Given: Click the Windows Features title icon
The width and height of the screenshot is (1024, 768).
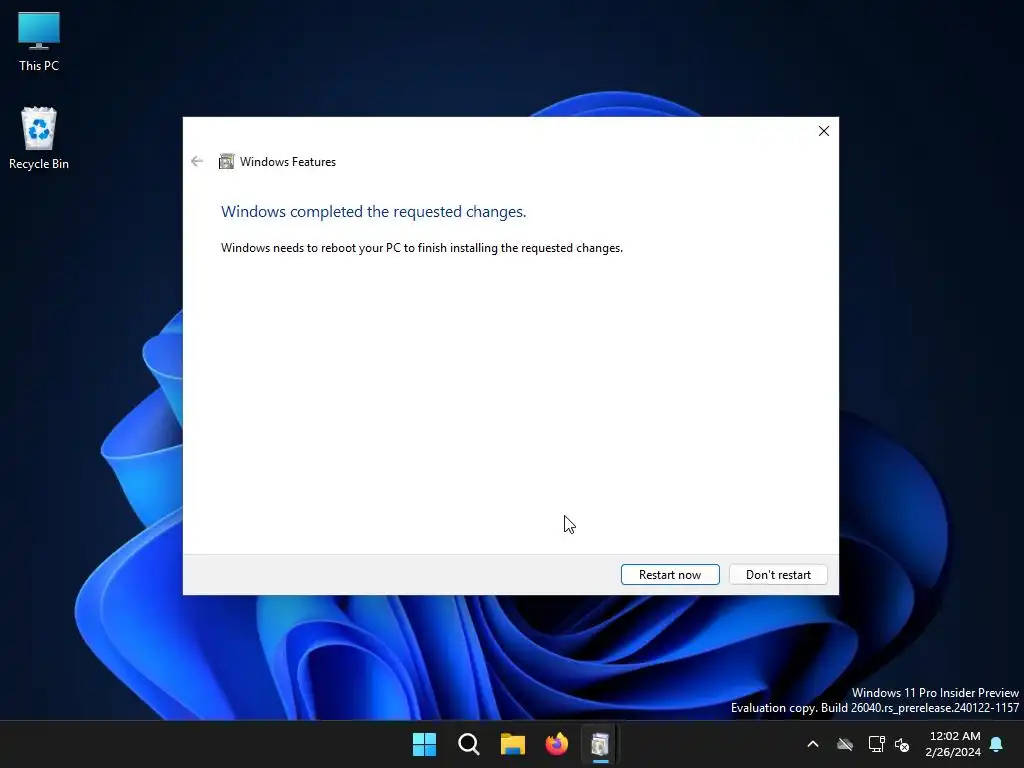Looking at the screenshot, I should point(227,161).
